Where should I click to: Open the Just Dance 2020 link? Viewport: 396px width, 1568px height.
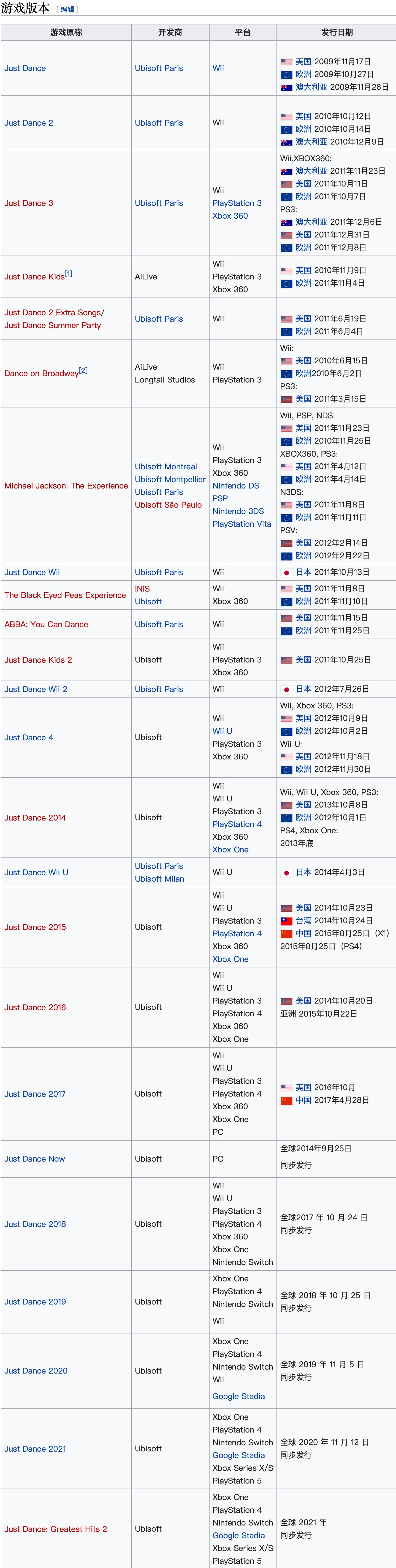pyautogui.click(x=36, y=1371)
